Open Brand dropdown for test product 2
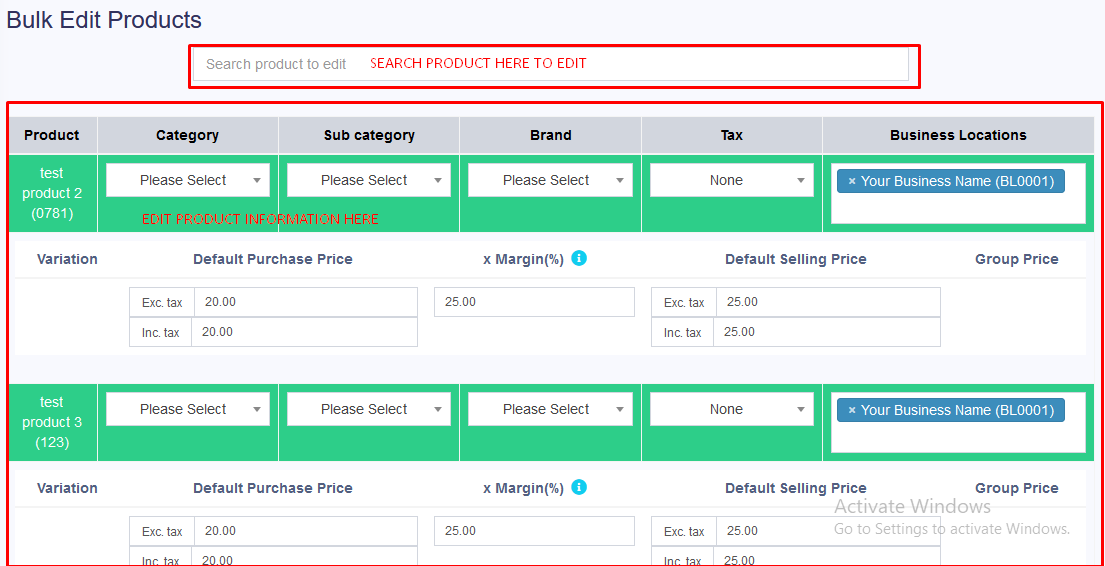The width and height of the screenshot is (1105, 566). tap(550, 180)
